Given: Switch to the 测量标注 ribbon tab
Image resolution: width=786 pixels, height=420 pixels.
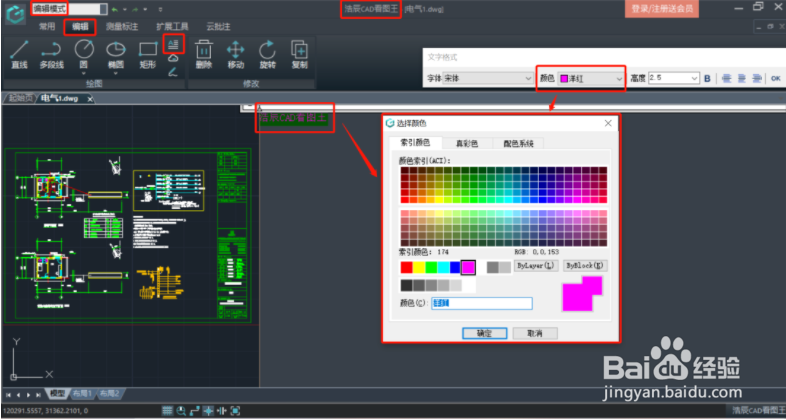Looking at the screenshot, I should pyautogui.click(x=122, y=27).
